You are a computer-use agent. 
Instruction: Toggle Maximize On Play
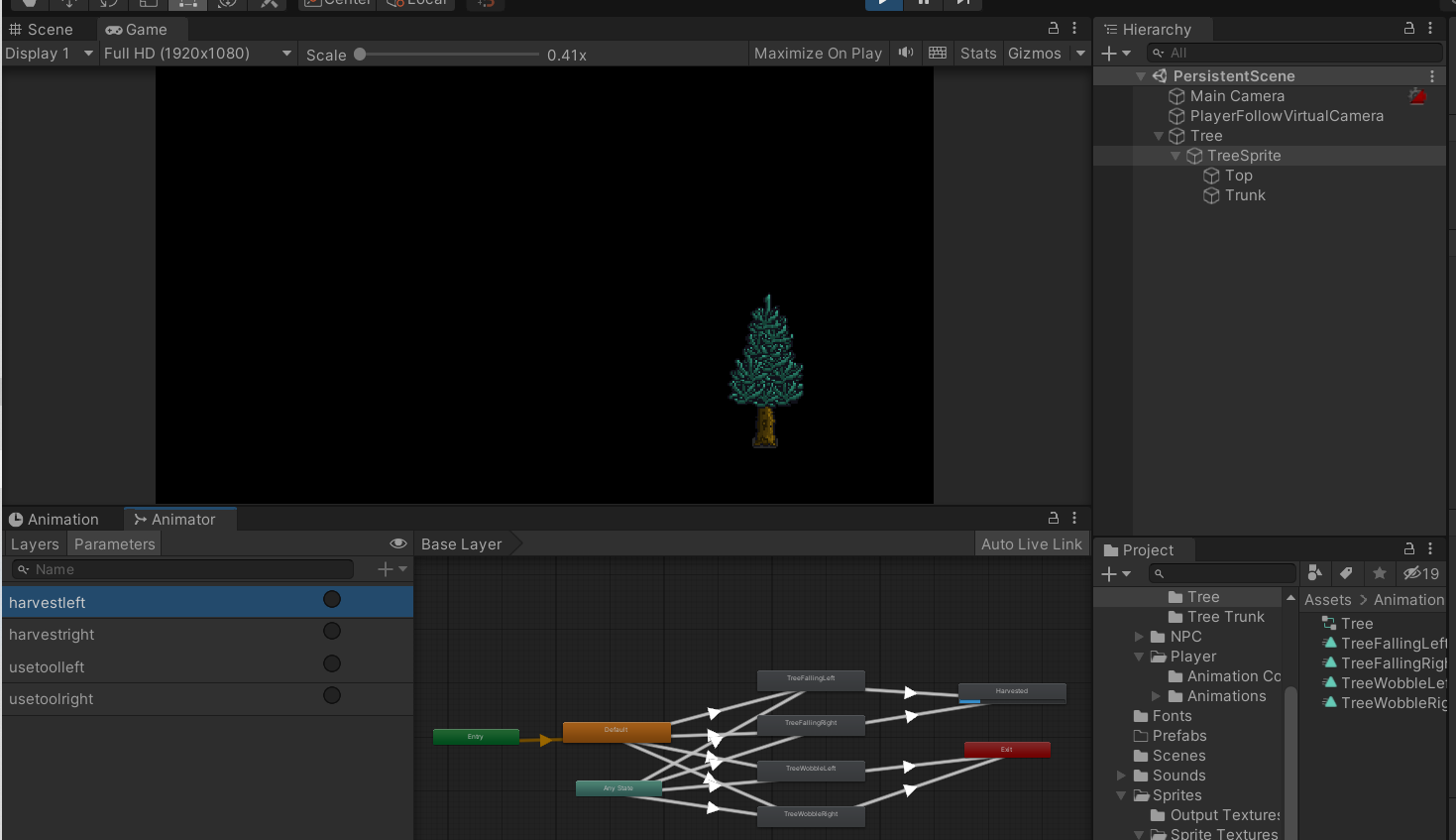818,54
